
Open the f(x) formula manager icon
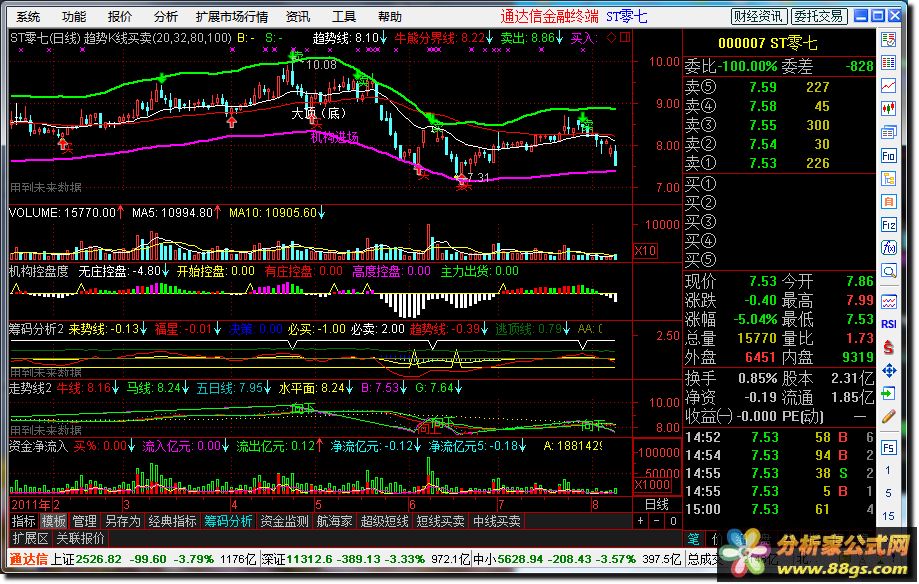pos(889,247)
